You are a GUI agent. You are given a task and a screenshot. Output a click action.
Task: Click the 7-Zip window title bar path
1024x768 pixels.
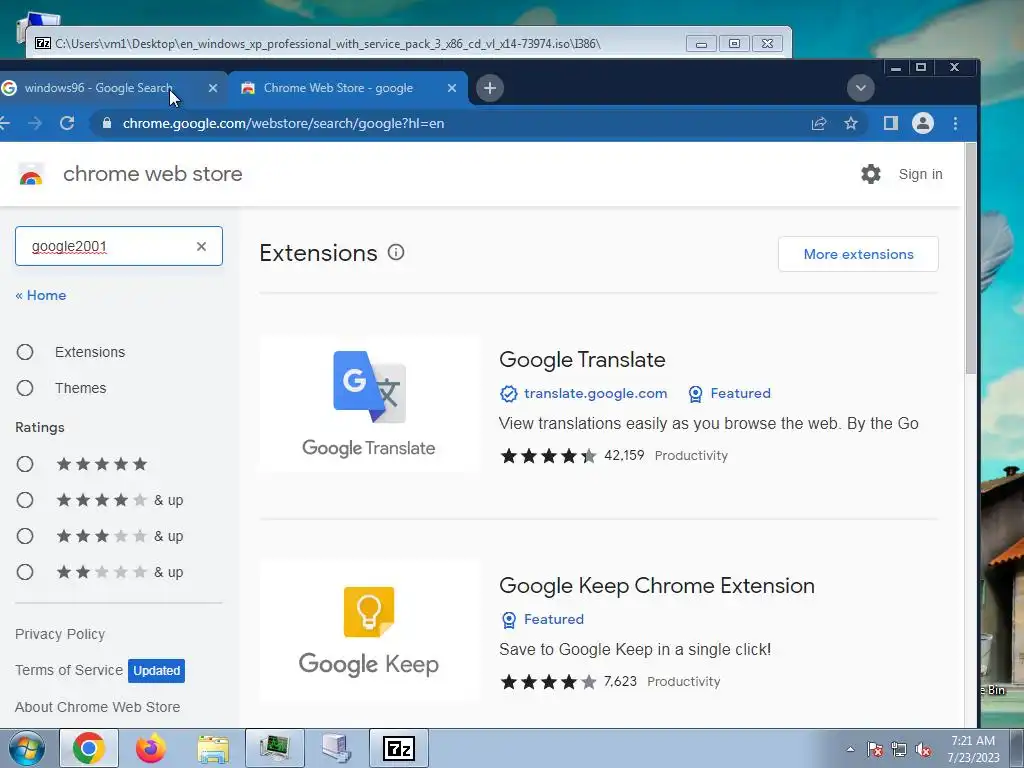[328, 44]
